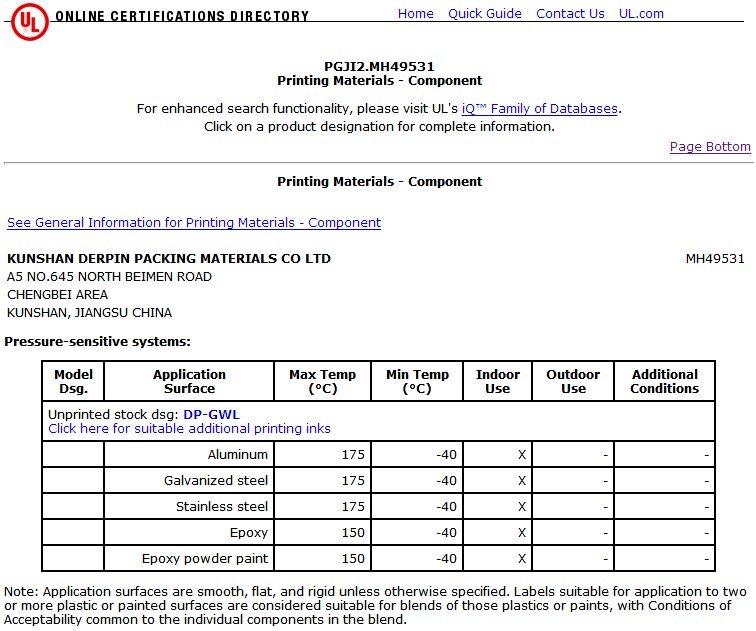Jump to Page Bottom link

click(x=710, y=147)
